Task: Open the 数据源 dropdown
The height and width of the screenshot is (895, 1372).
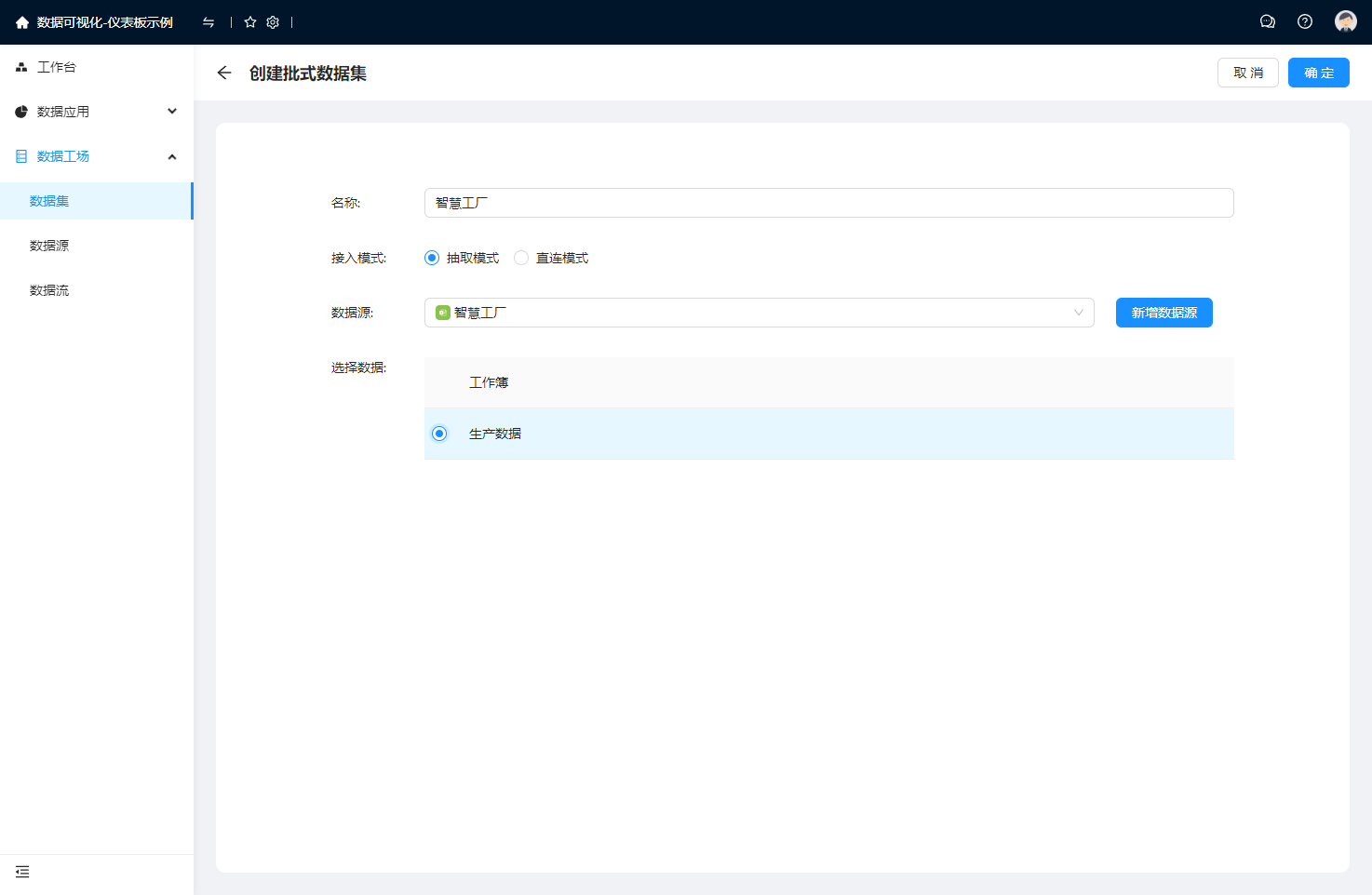Action: (759, 313)
